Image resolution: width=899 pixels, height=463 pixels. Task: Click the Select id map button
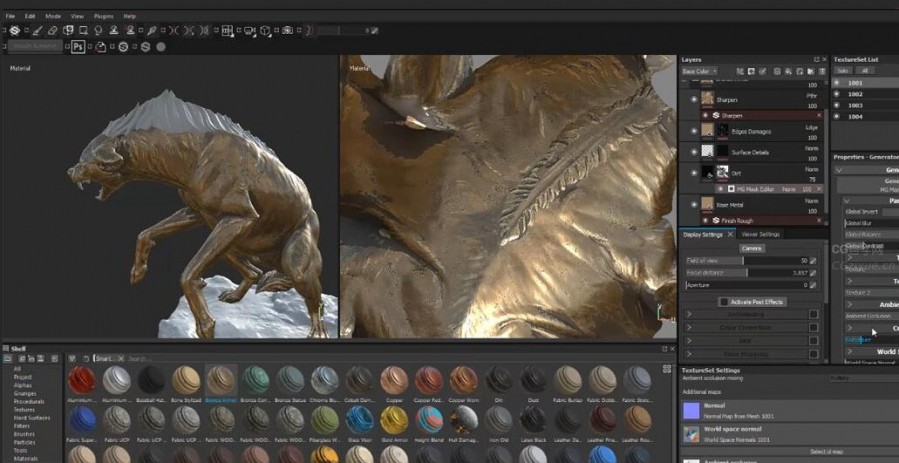826,452
